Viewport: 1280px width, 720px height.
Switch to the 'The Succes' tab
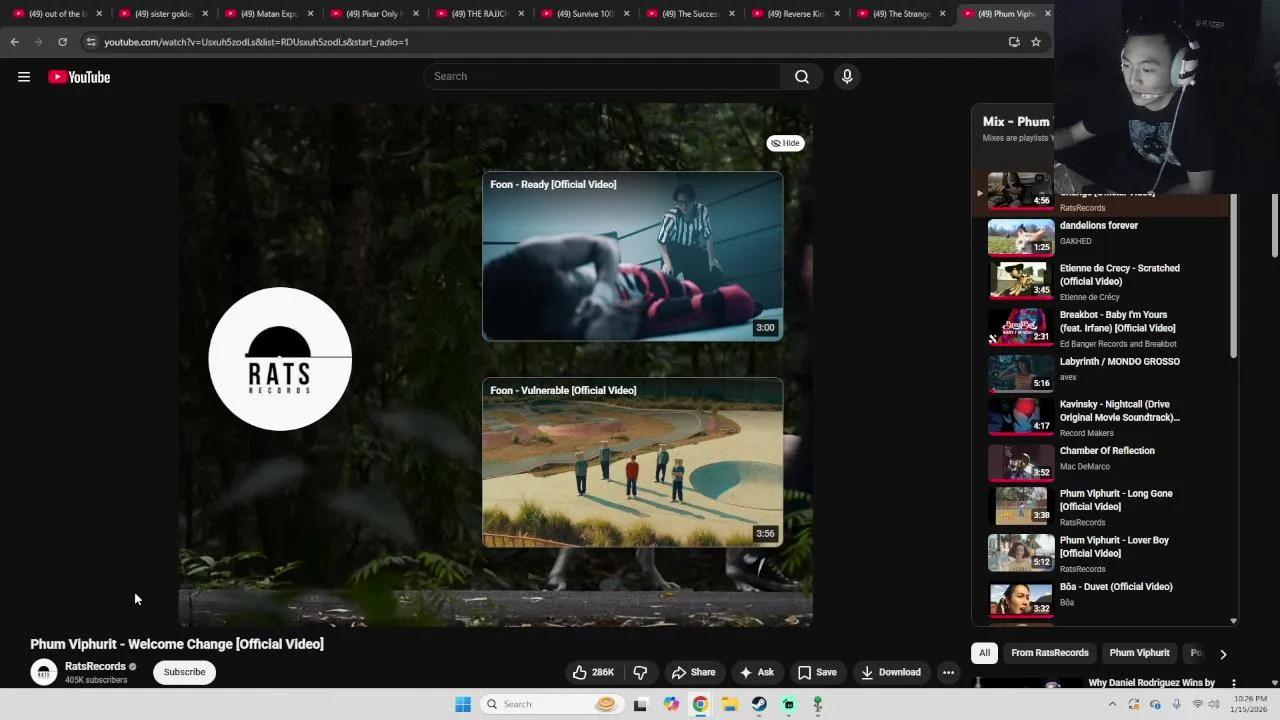coord(690,14)
